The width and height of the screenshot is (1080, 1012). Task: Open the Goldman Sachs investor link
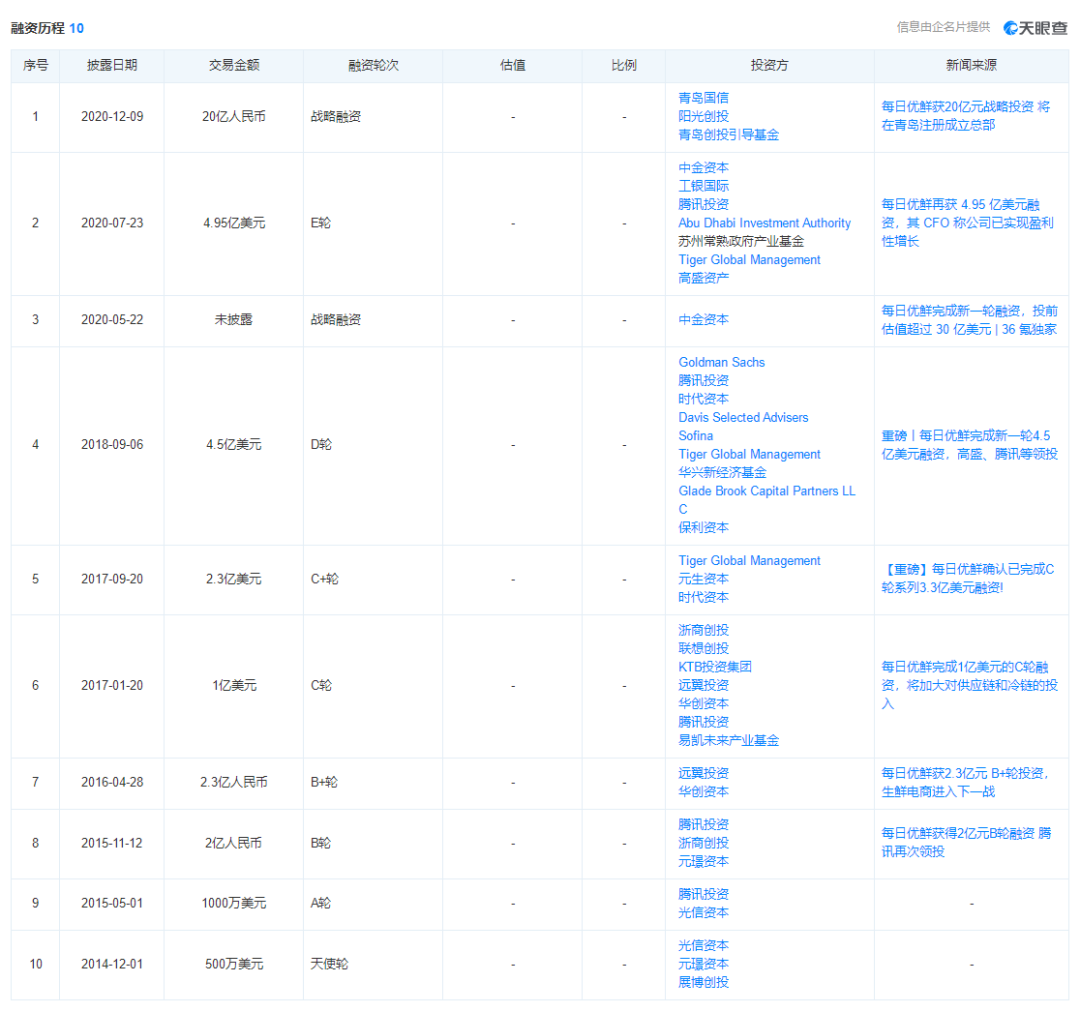tap(721, 362)
